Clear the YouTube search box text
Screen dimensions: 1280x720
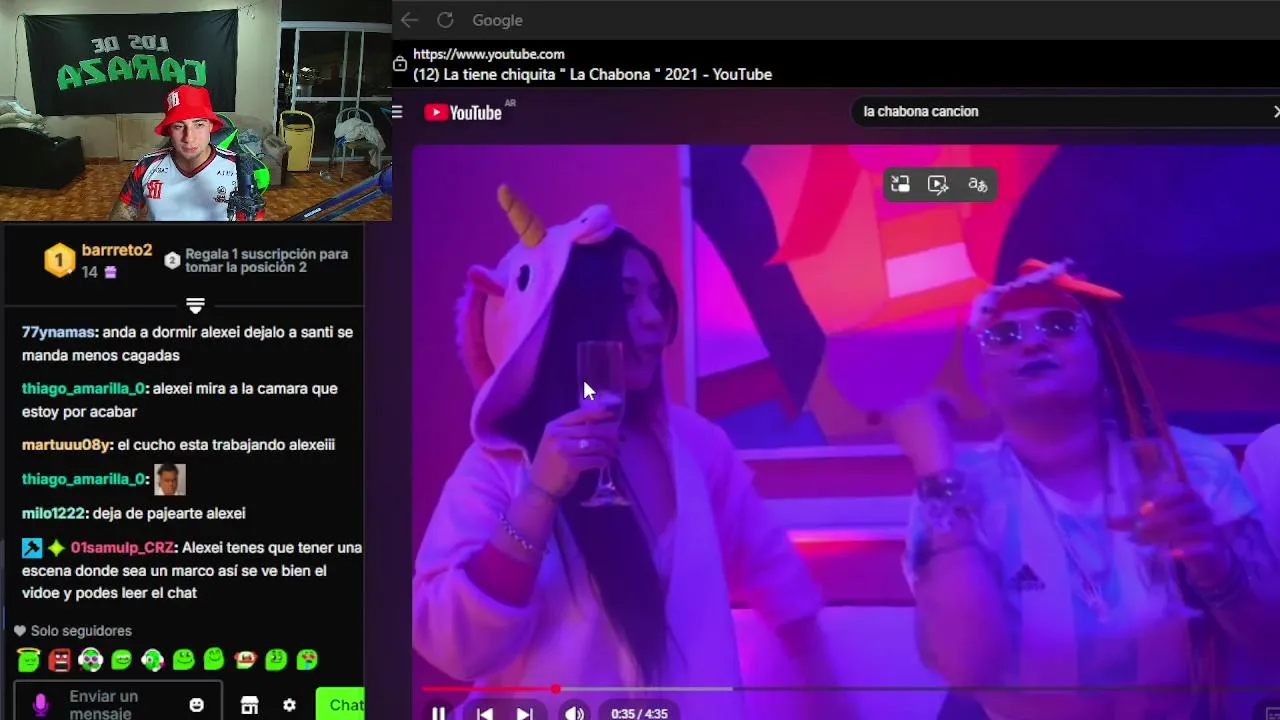(1276, 111)
